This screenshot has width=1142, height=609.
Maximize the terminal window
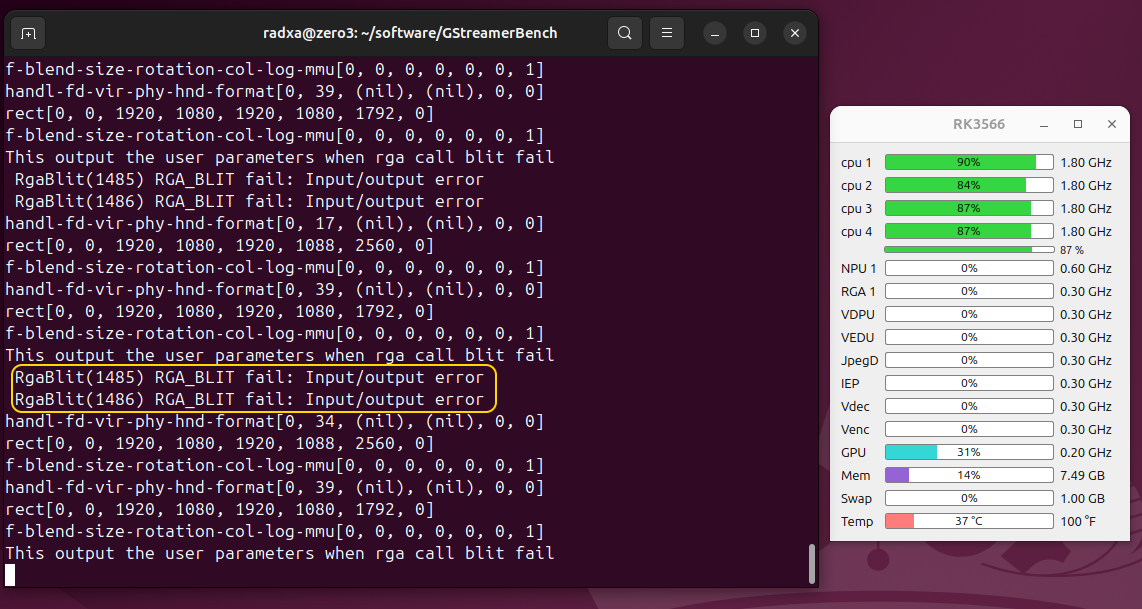755,34
